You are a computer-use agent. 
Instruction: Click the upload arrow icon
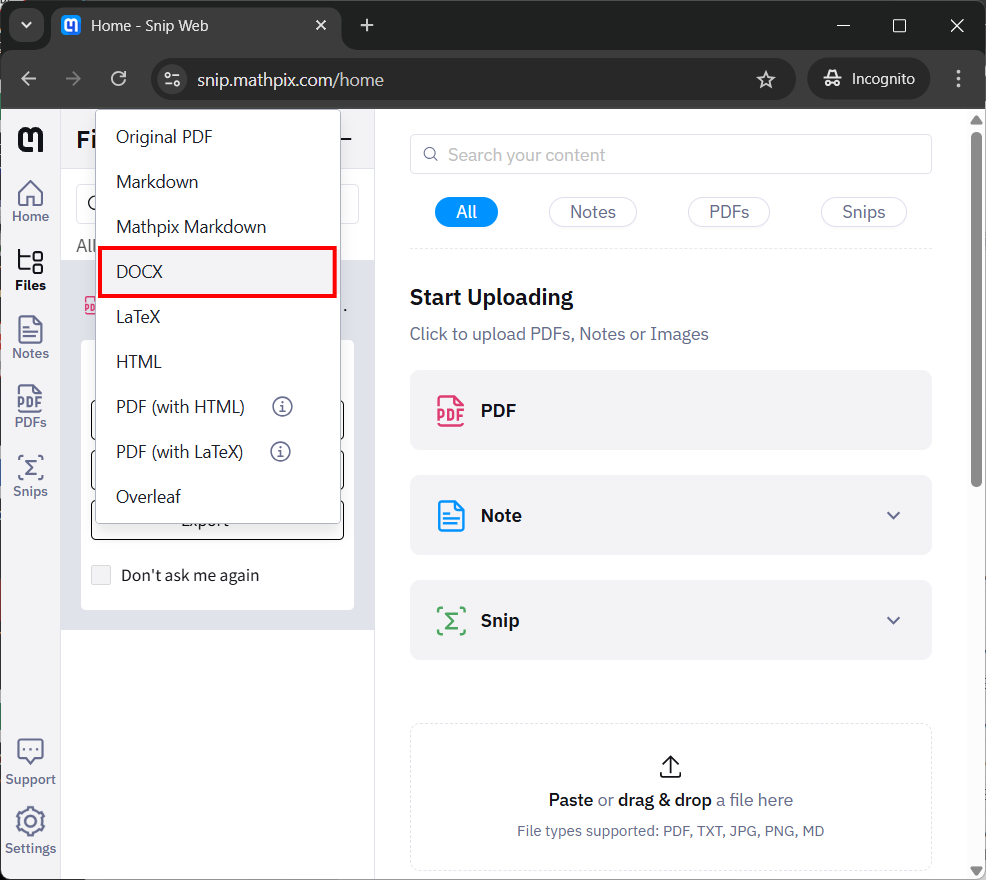[x=670, y=766]
